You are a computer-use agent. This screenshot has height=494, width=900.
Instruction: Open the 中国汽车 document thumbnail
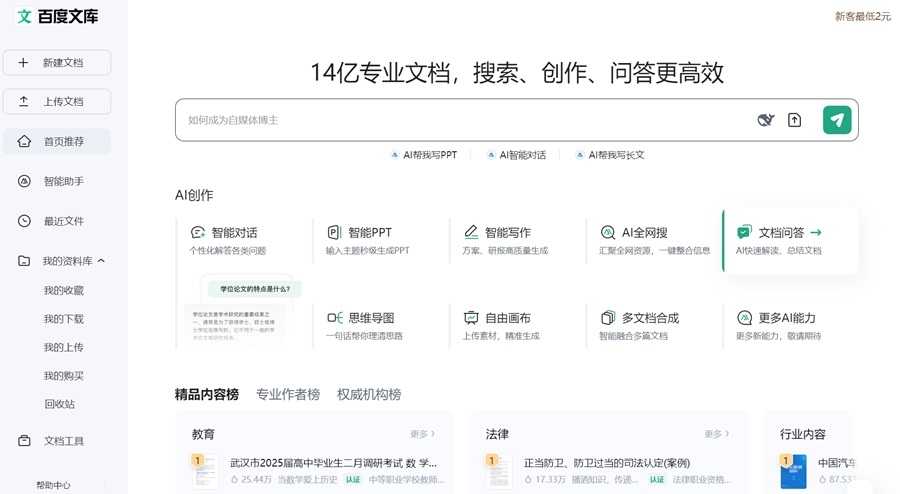point(793,471)
